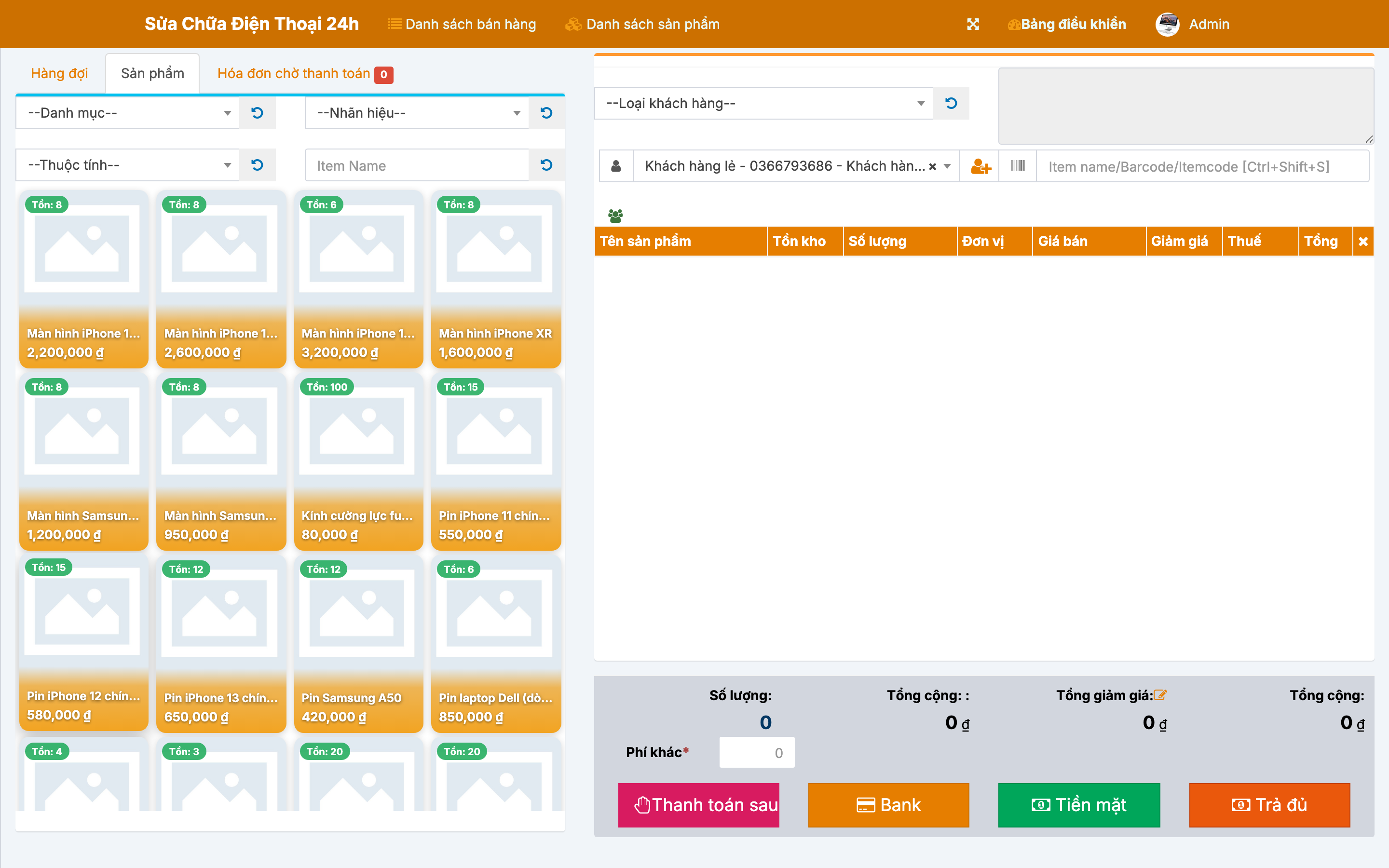Add Màn hình Samsung priced 1,200,000 đ
Screen dimensions: 1389x868
tap(84, 461)
